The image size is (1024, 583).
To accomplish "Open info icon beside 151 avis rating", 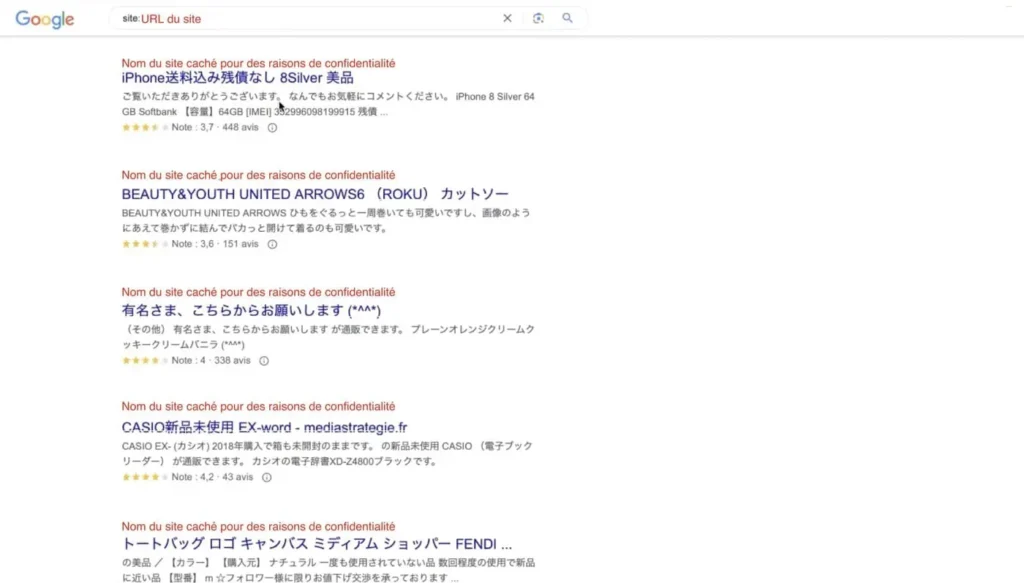I will pos(272,244).
